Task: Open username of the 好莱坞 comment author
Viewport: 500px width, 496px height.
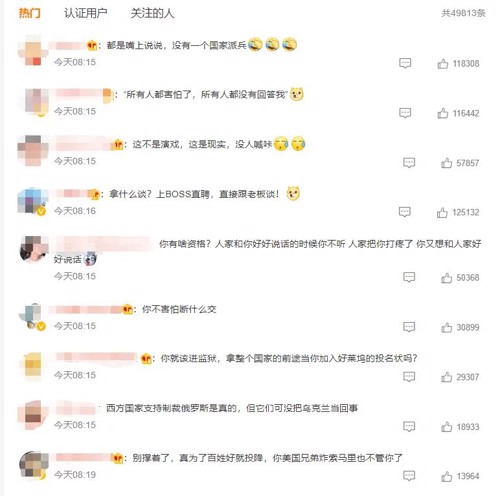Action: [97, 357]
